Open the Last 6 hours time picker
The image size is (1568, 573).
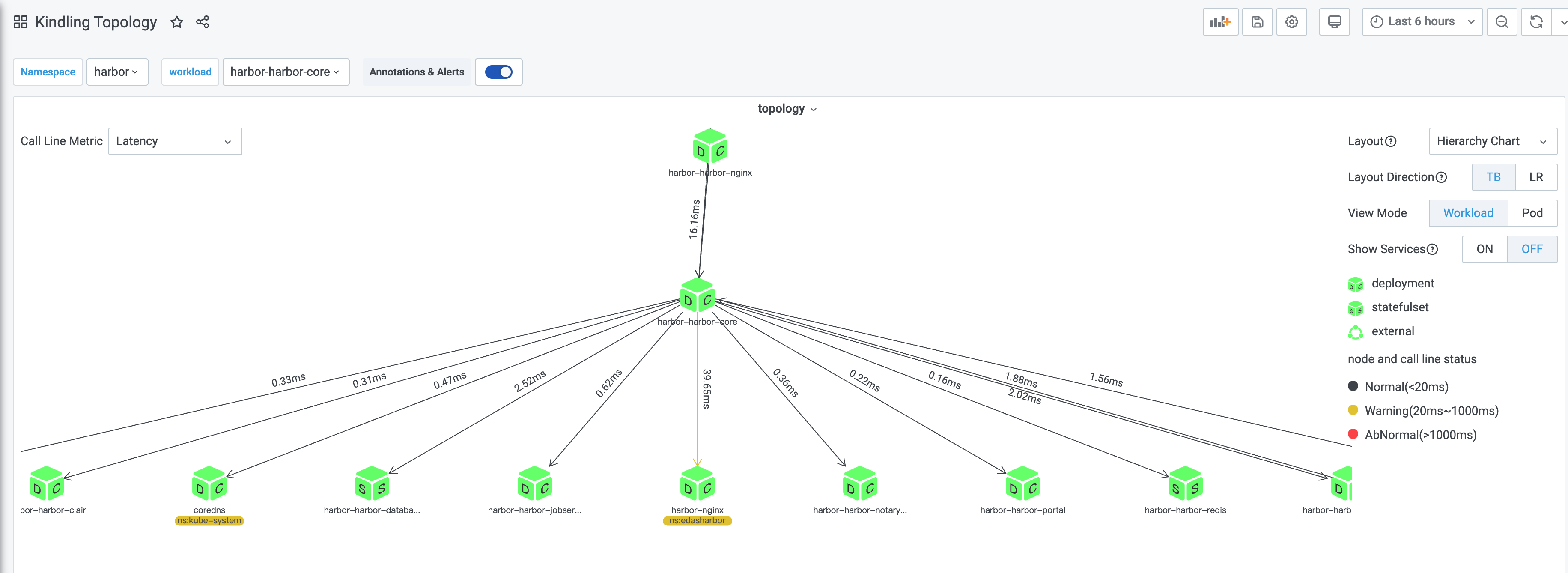click(x=1422, y=22)
